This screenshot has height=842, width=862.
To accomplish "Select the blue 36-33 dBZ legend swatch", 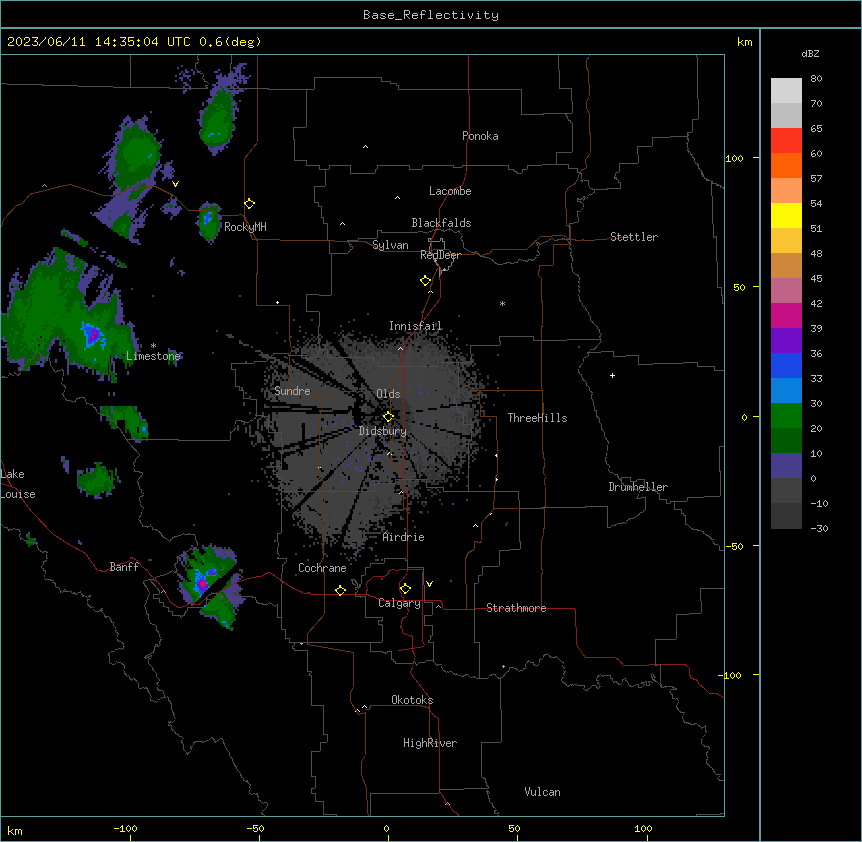I will [x=786, y=365].
